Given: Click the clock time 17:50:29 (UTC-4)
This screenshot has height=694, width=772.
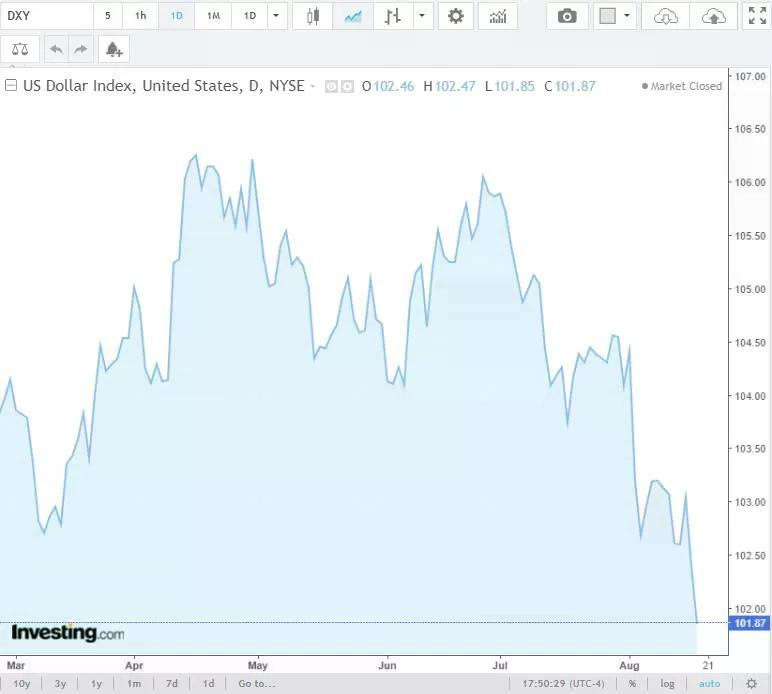Looking at the screenshot, I should [x=563, y=684].
